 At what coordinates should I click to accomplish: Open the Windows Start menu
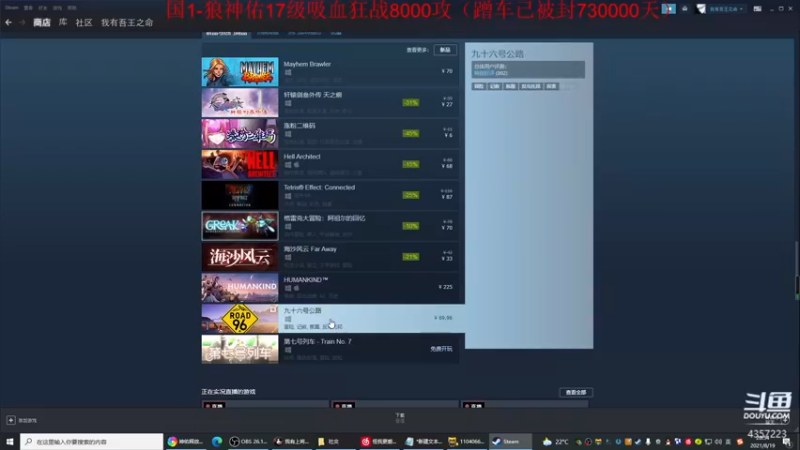tap(10, 441)
